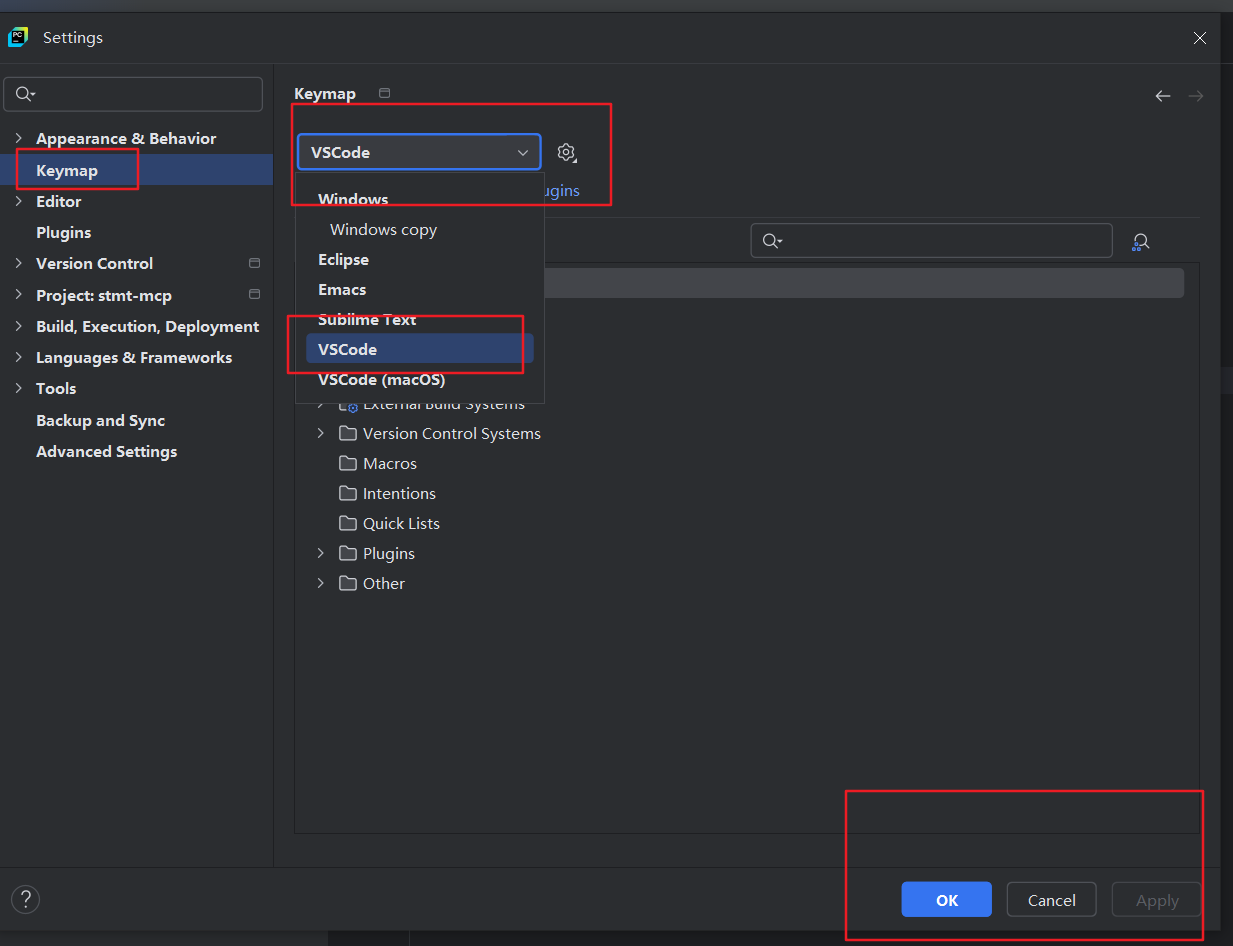Open the Plugins settings page in the sidebar
1233x946 pixels.
(136, 232)
